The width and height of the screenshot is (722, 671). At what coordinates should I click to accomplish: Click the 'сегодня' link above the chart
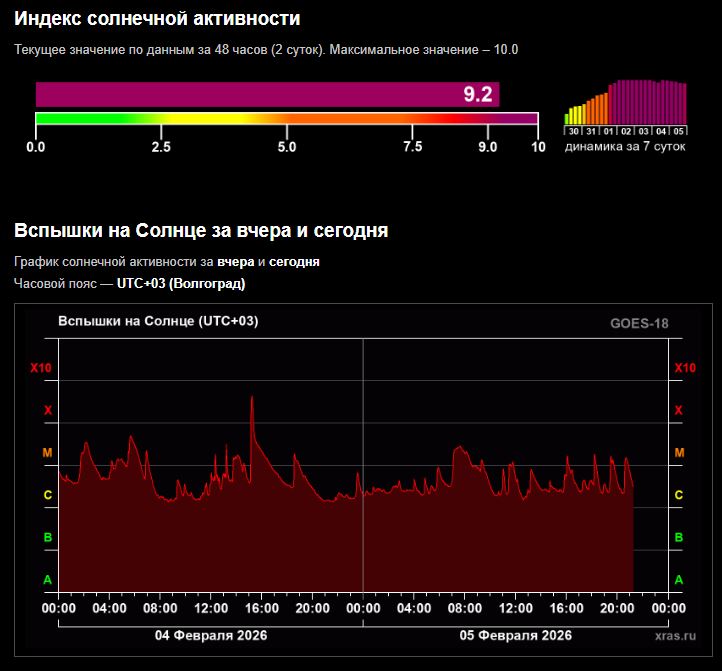click(x=294, y=262)
